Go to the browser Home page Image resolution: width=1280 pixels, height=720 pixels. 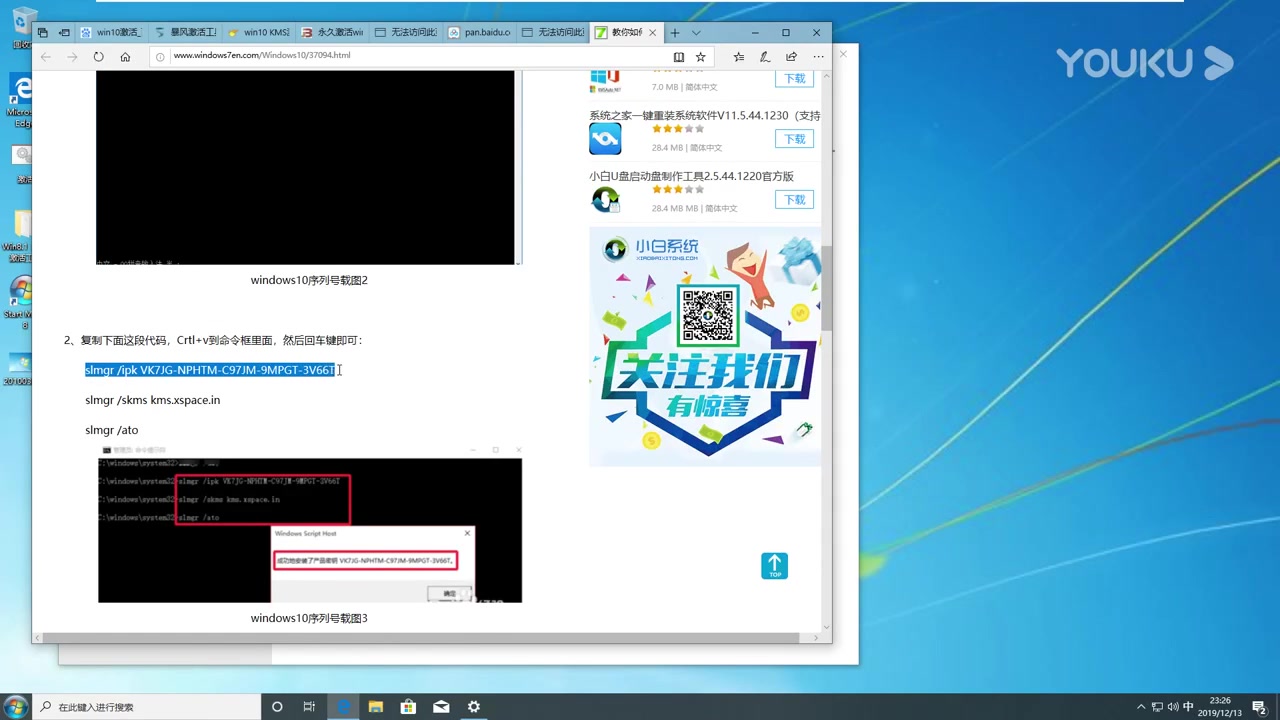click(x=125, y=56)
